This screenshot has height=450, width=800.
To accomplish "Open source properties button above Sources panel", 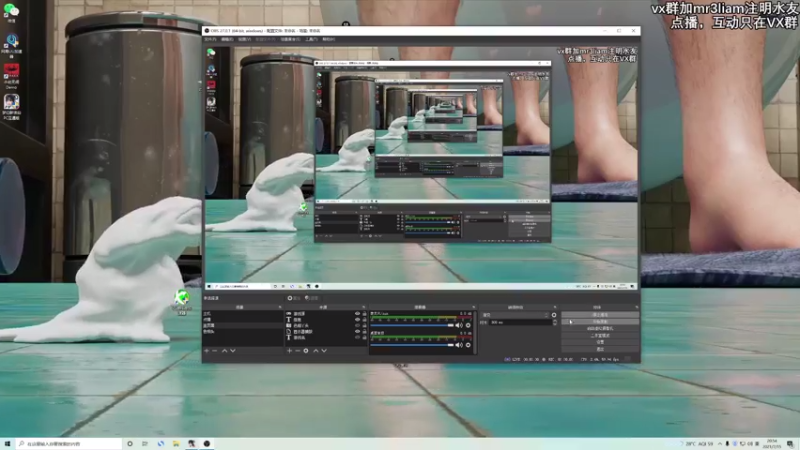I will tap(294, 298).
